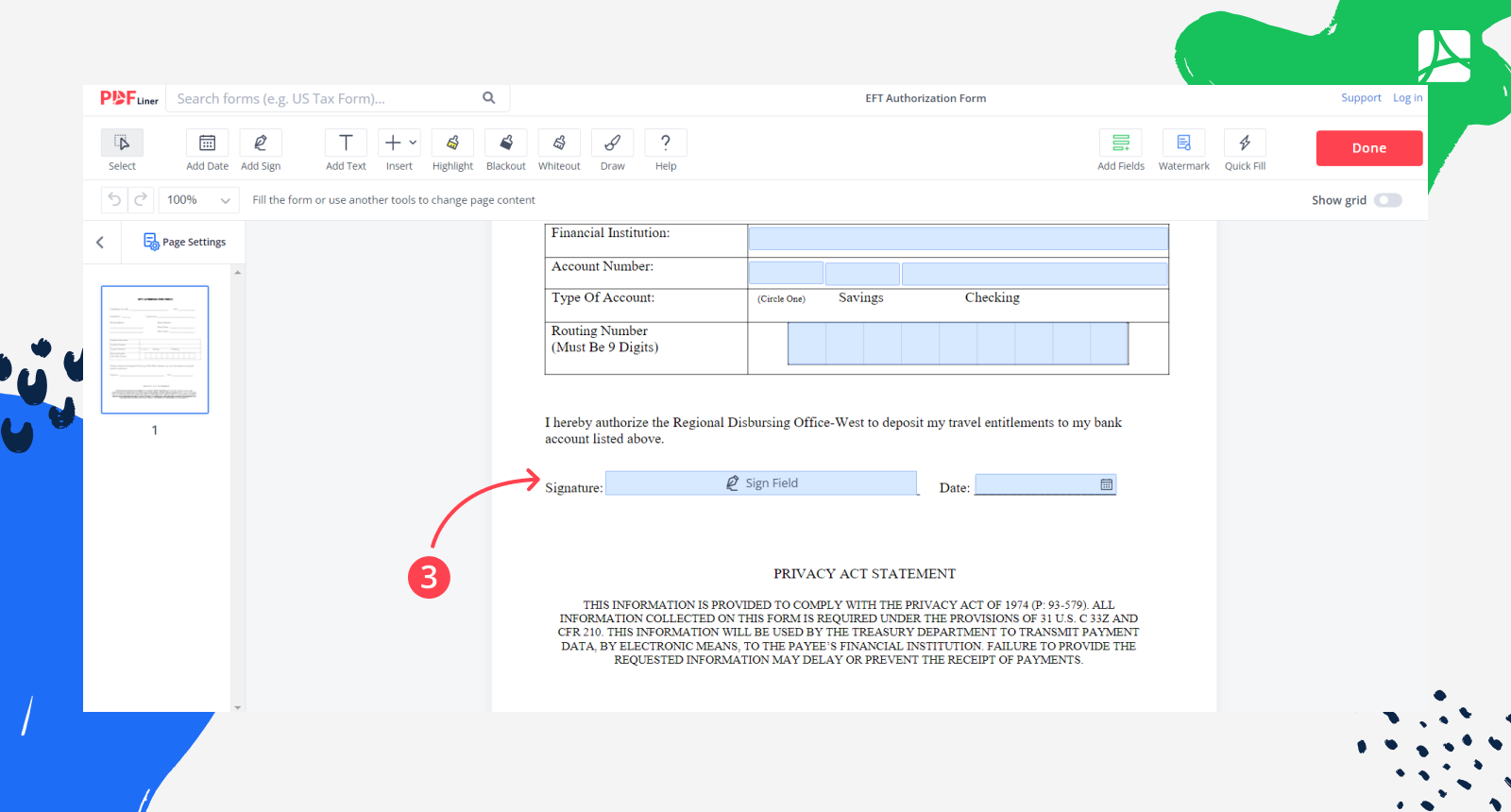Click the PRIVACY ACT STATEMENT heading
Image resolution: width=1511 pixels, height=812 pixels.
pyautogui.click(x=864, y=574)
